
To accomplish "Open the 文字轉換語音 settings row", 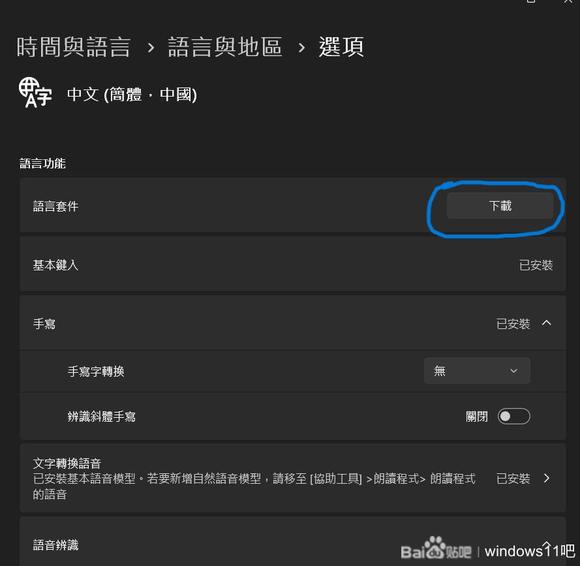I will point(293,478).
